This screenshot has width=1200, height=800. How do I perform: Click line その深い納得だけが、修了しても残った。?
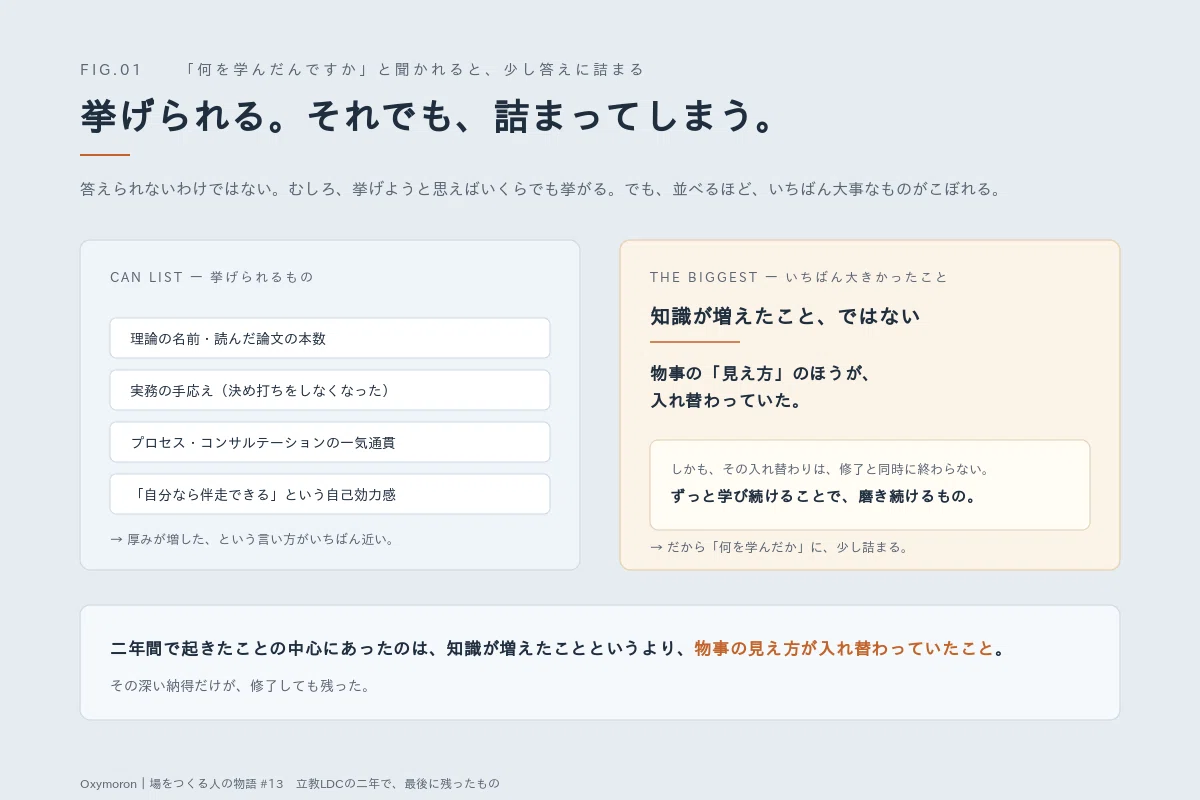240,686
